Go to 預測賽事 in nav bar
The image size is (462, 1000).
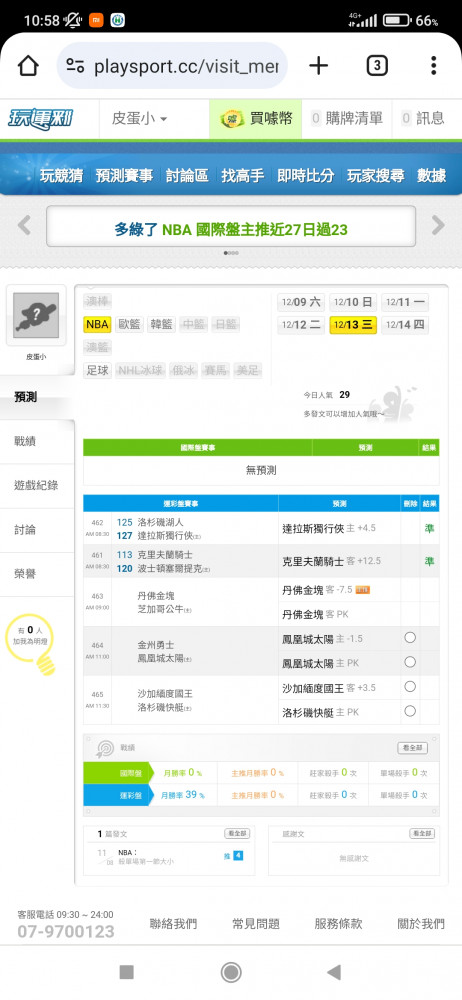point(124,176)
